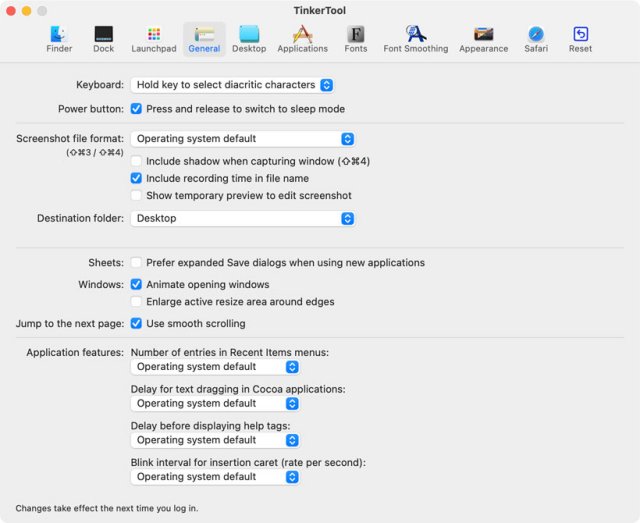Open the caret blink interval dropdown
Image resolution: width=640 pixels, height=523 pixels.
215,477
